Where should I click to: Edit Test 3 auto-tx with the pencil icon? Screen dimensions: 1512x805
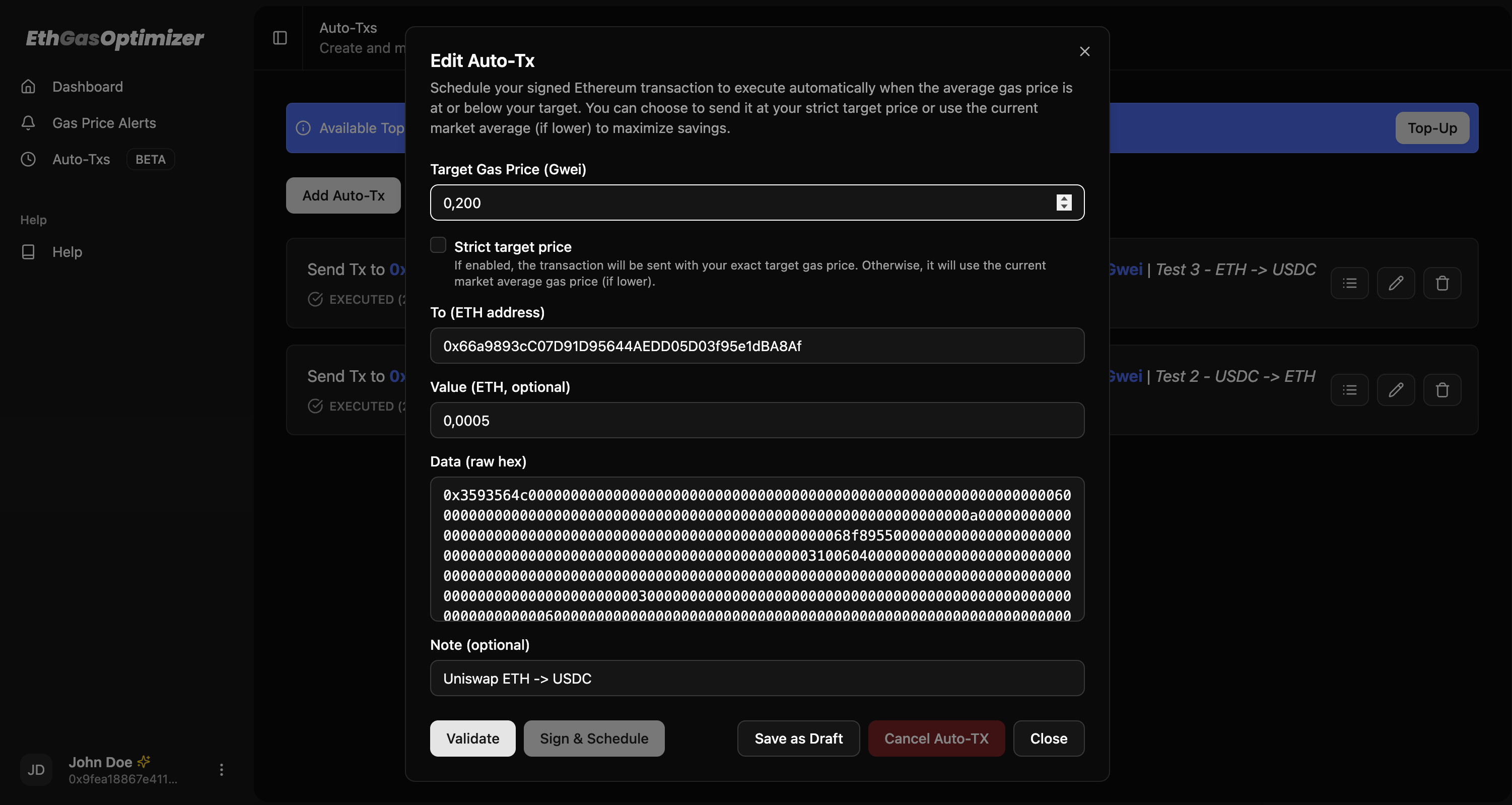1396,283
